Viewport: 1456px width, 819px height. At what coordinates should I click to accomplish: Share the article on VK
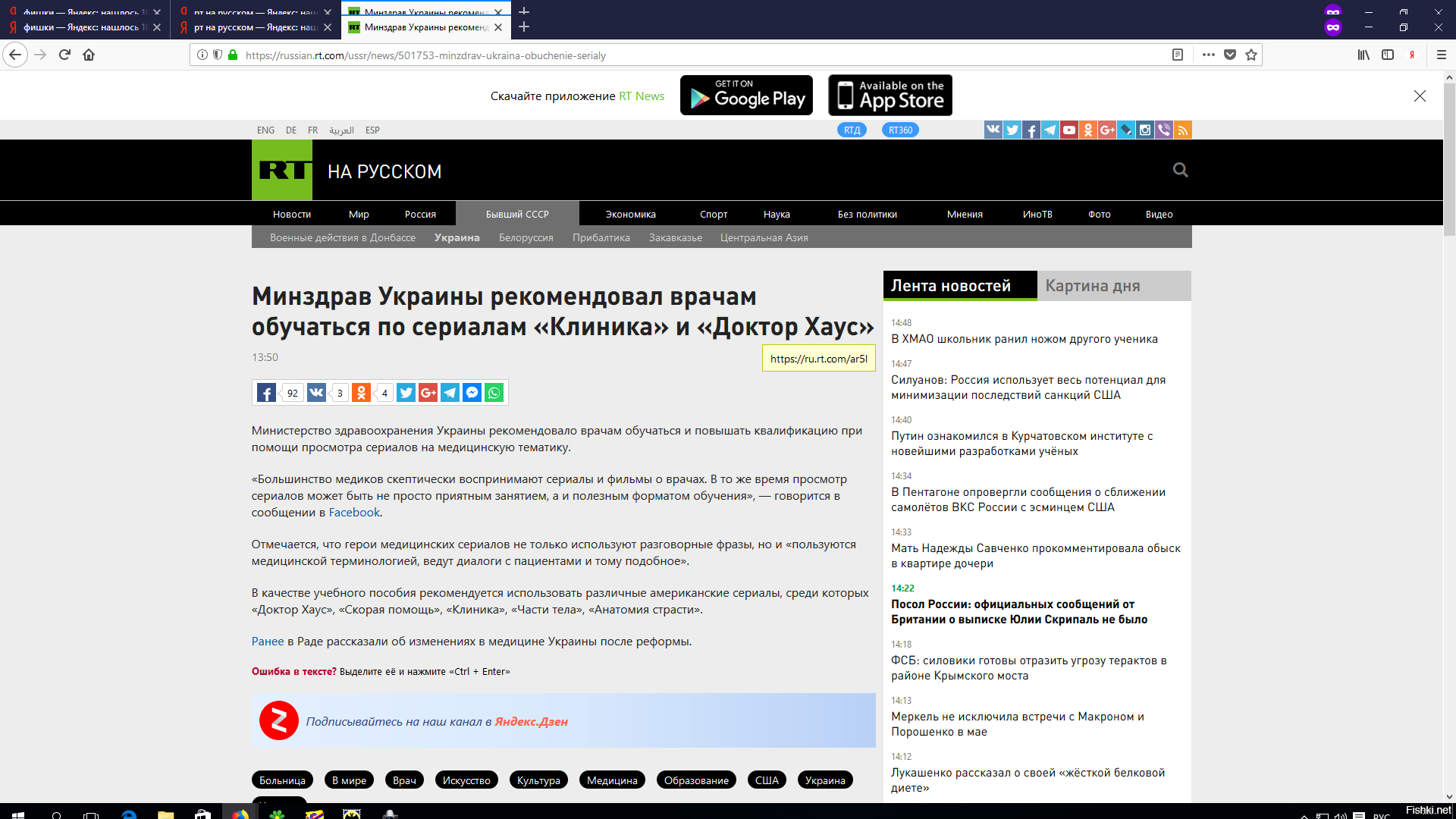tap(316, 393)
